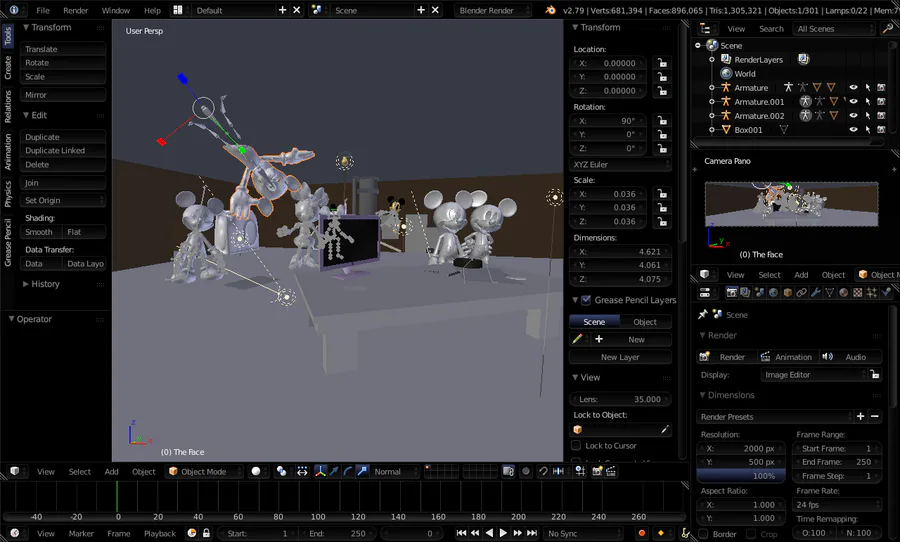Open the XYZ Euler rotation mode dropdown
900x542 pixels.
click(620, 164)
